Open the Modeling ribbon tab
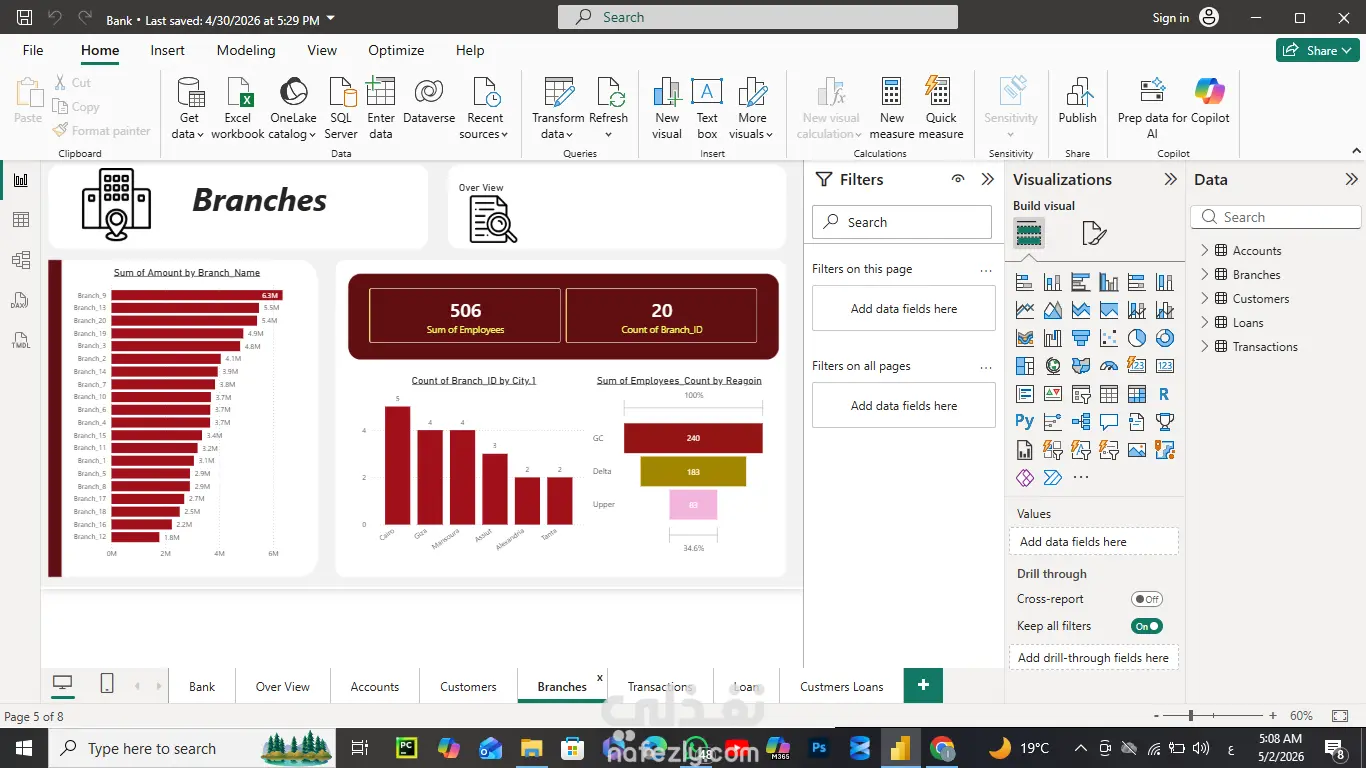The width and height of the screenshot is (1366, 768). [246, 50]
